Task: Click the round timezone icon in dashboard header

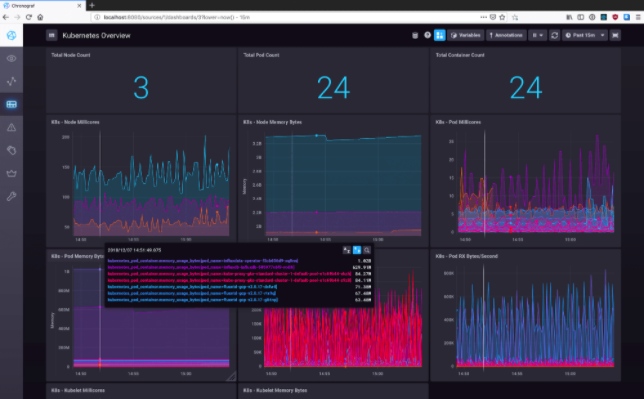Action: 427,35
